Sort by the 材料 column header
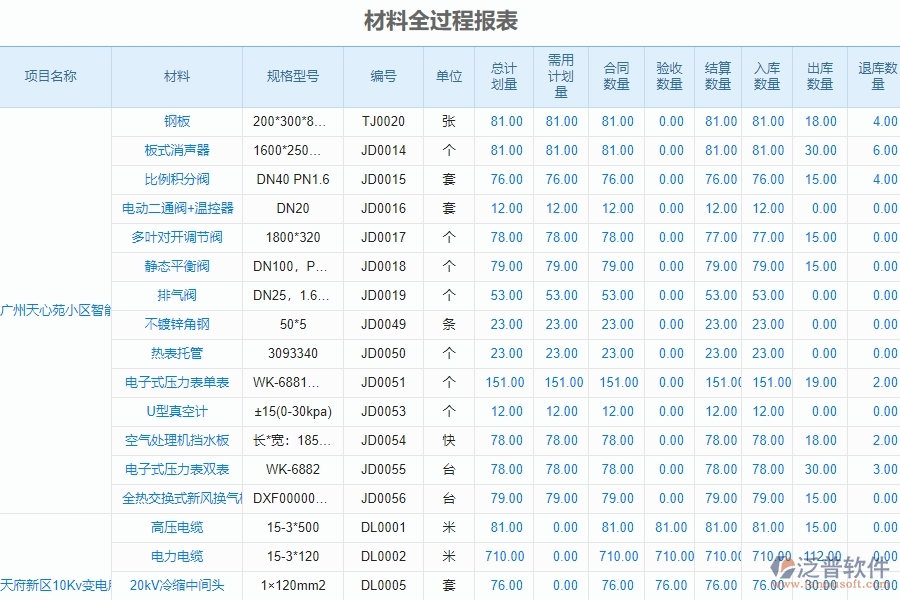Viewport: 900px width, 600px height. coord(177,76)
